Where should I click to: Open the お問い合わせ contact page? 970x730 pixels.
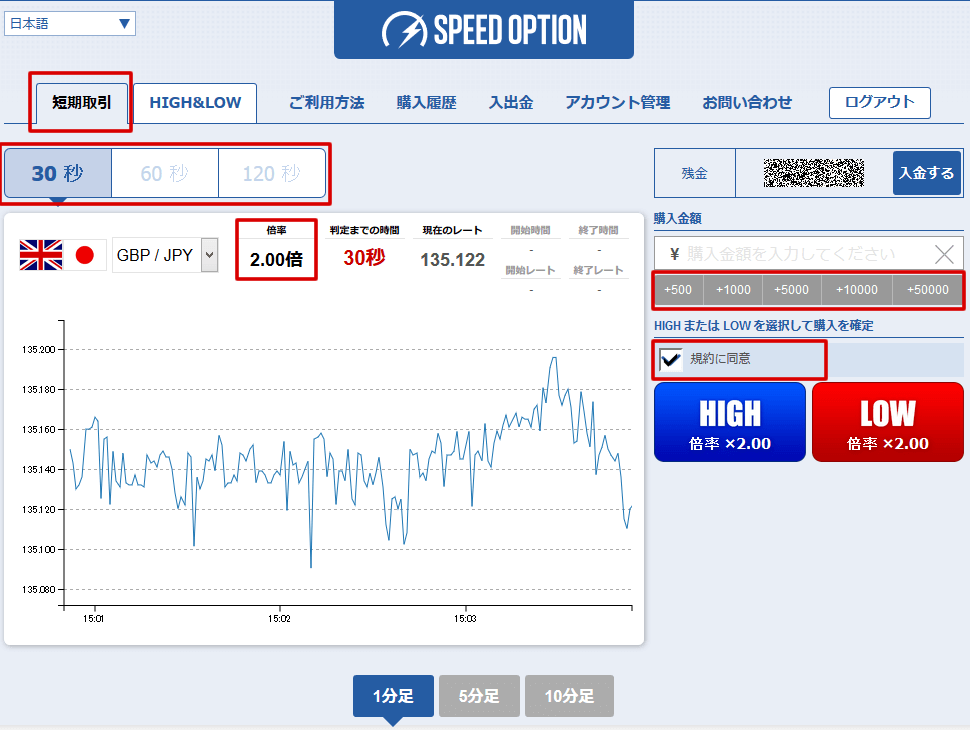pyautogui.click(x=747, y=103)
